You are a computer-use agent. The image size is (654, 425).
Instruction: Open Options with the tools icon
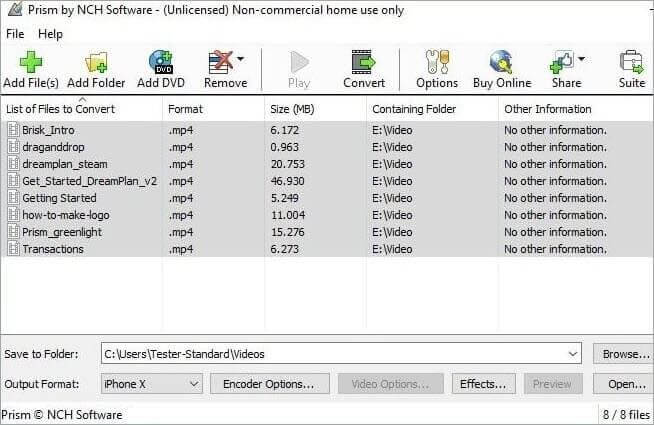437,63
